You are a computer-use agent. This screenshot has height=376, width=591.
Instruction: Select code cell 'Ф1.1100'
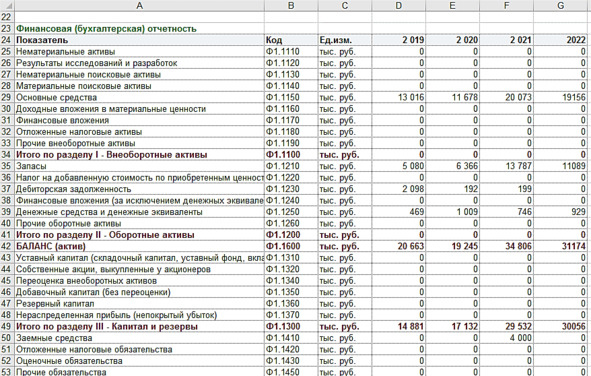[x=291, y=155]
